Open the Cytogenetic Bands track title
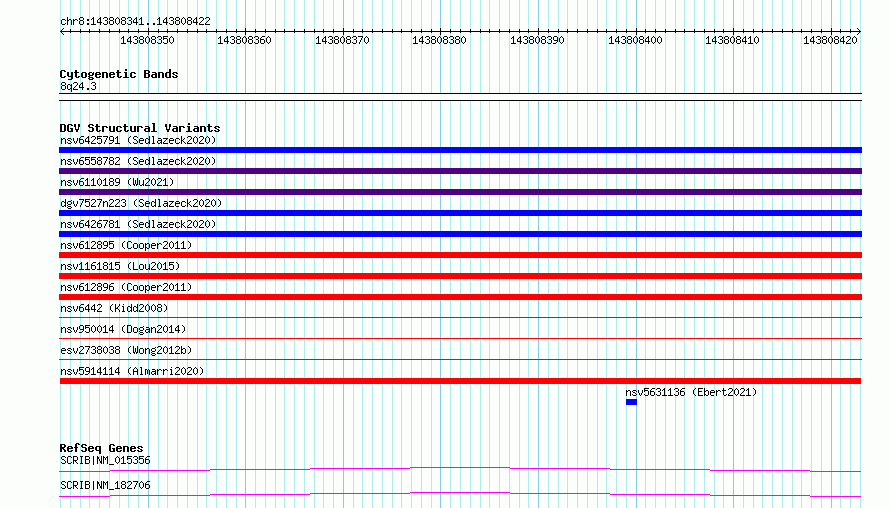The width and height of the screenshot is (890, 508). pyautogui.click(x=119, y=74)
